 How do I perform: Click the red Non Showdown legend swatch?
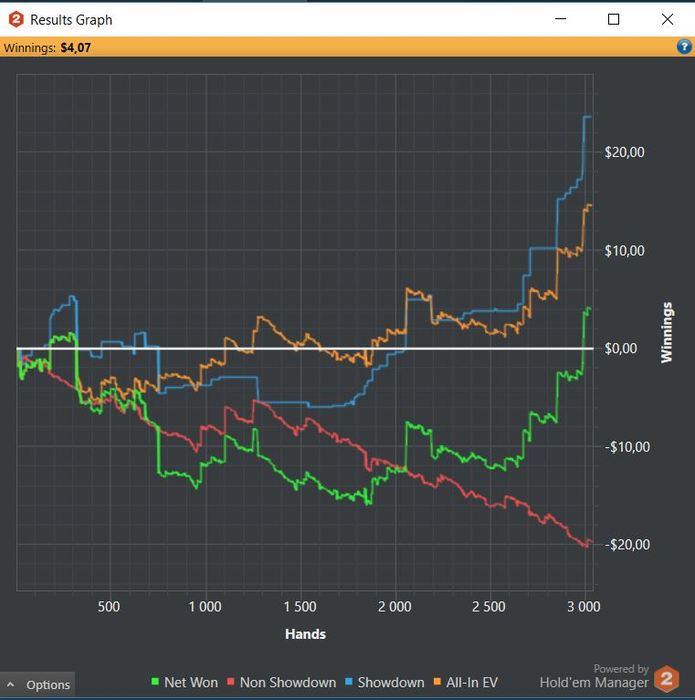[231, 682]
